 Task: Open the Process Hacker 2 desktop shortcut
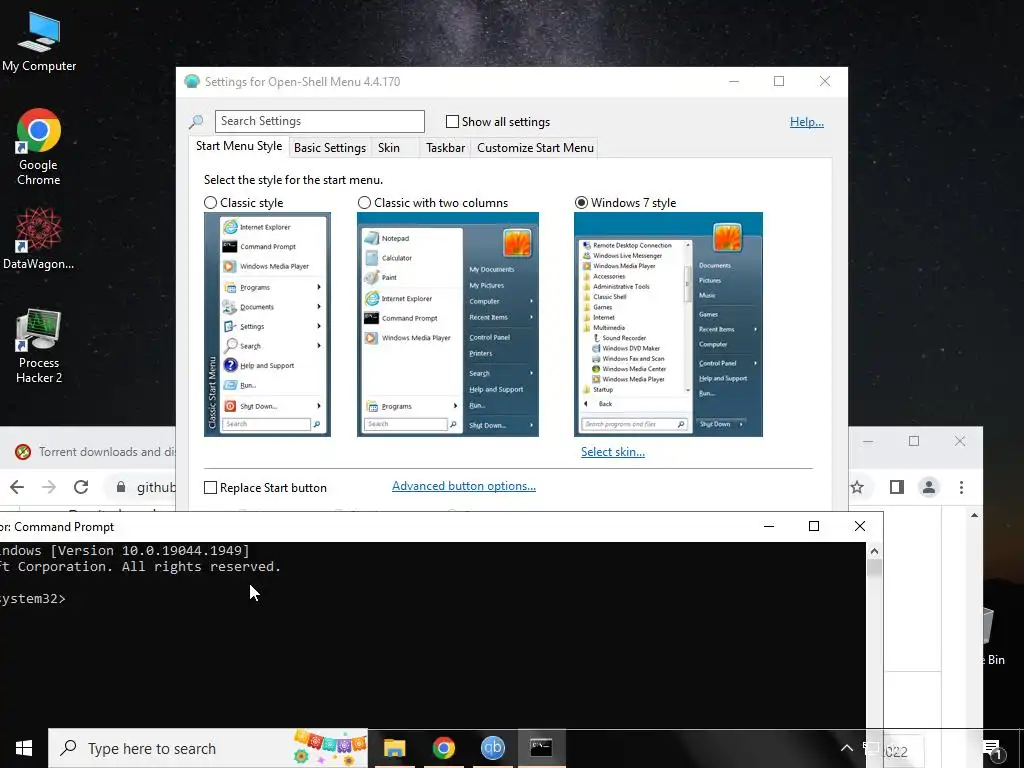pyautogui.click(x=39, y=347)
